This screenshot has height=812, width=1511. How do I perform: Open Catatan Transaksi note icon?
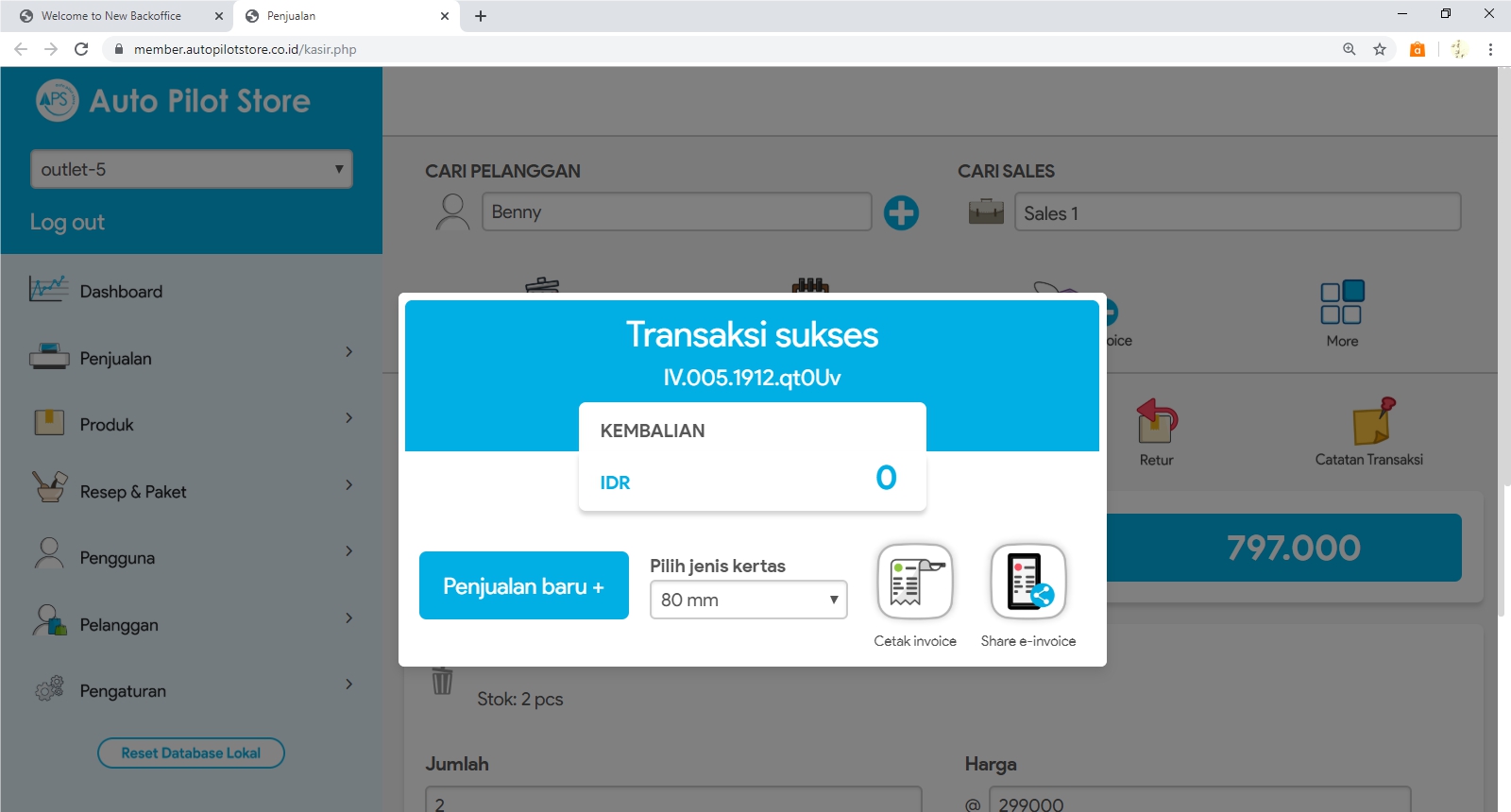1372,421
